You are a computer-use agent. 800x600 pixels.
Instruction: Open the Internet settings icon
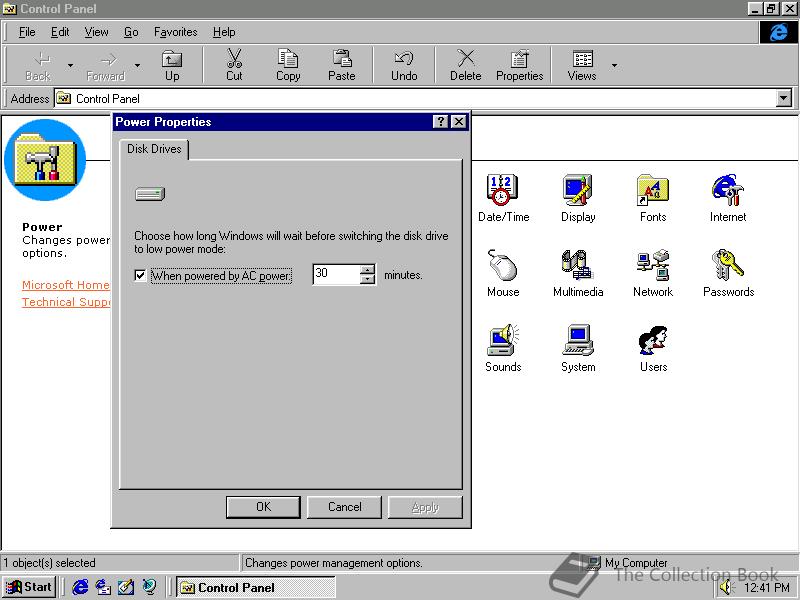728,197
